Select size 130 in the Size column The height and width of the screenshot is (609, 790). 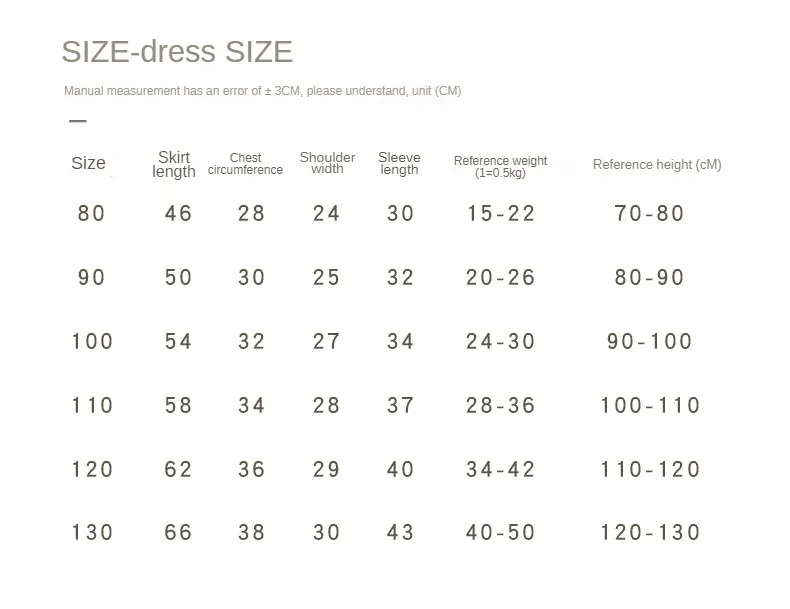(x=92, y=532)
